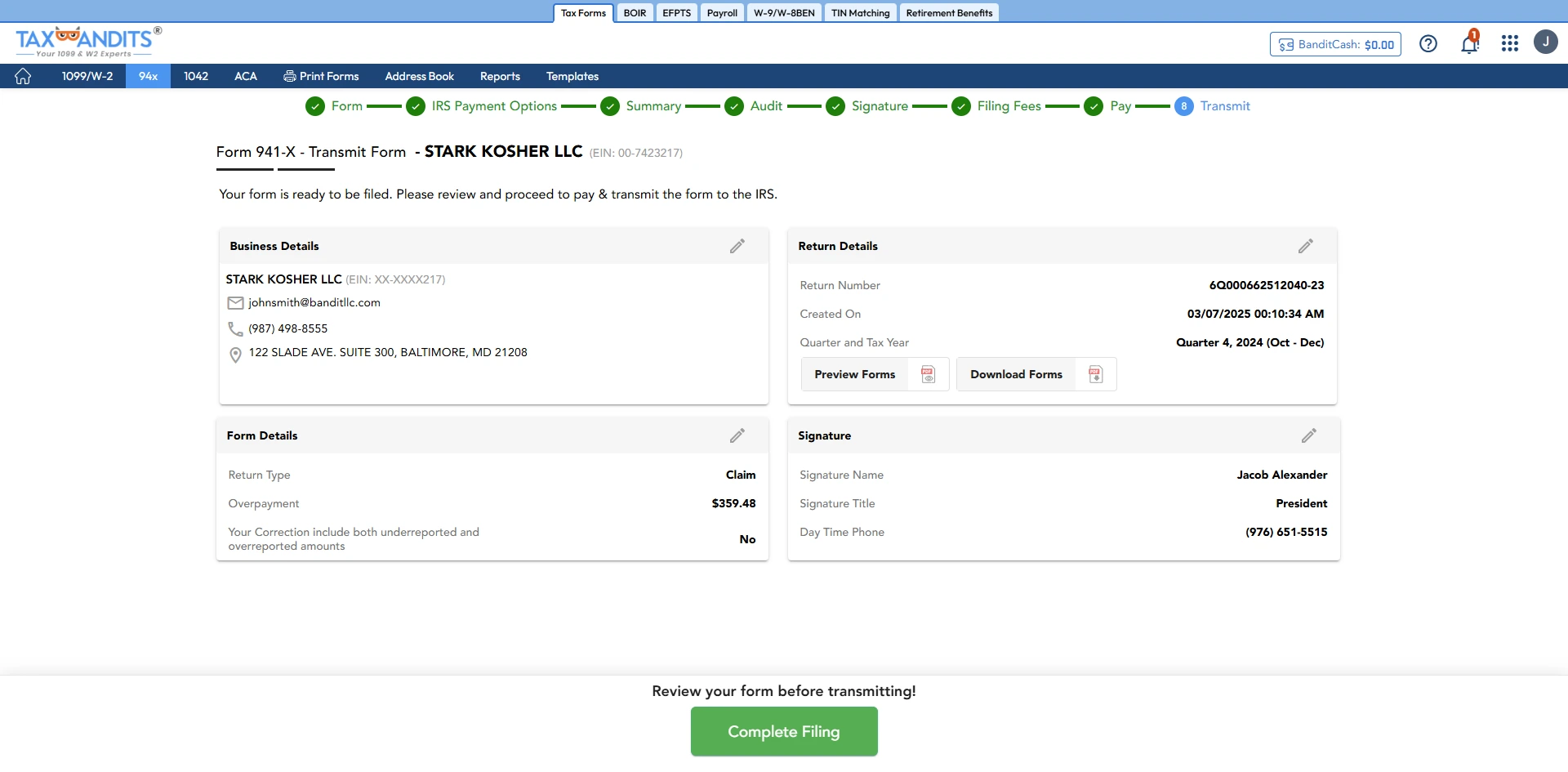Image resolution: width=1568 pixels, height=772 pixels.
Task: Click the TaxBandits logo
Action: pyautogui.click(x=89, y=42)
